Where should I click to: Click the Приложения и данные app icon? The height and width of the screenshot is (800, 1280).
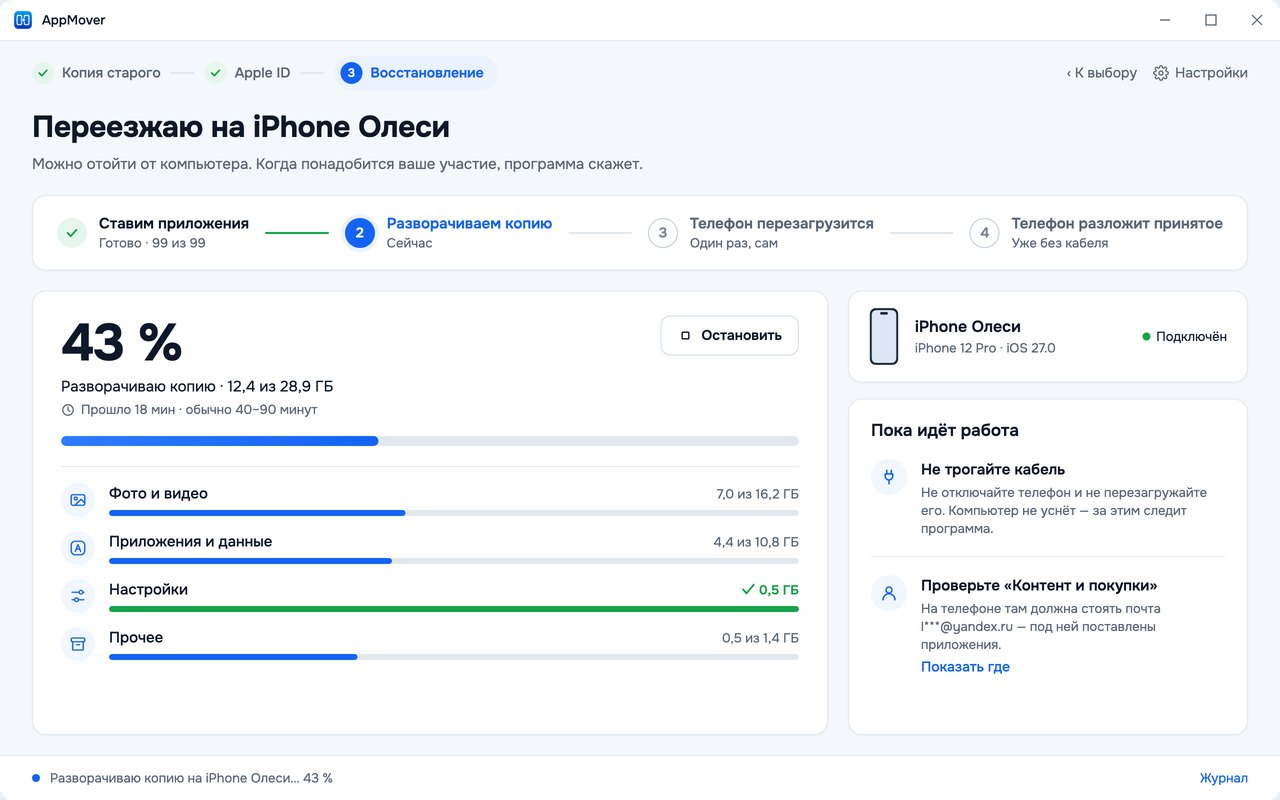tap(78, 548)
